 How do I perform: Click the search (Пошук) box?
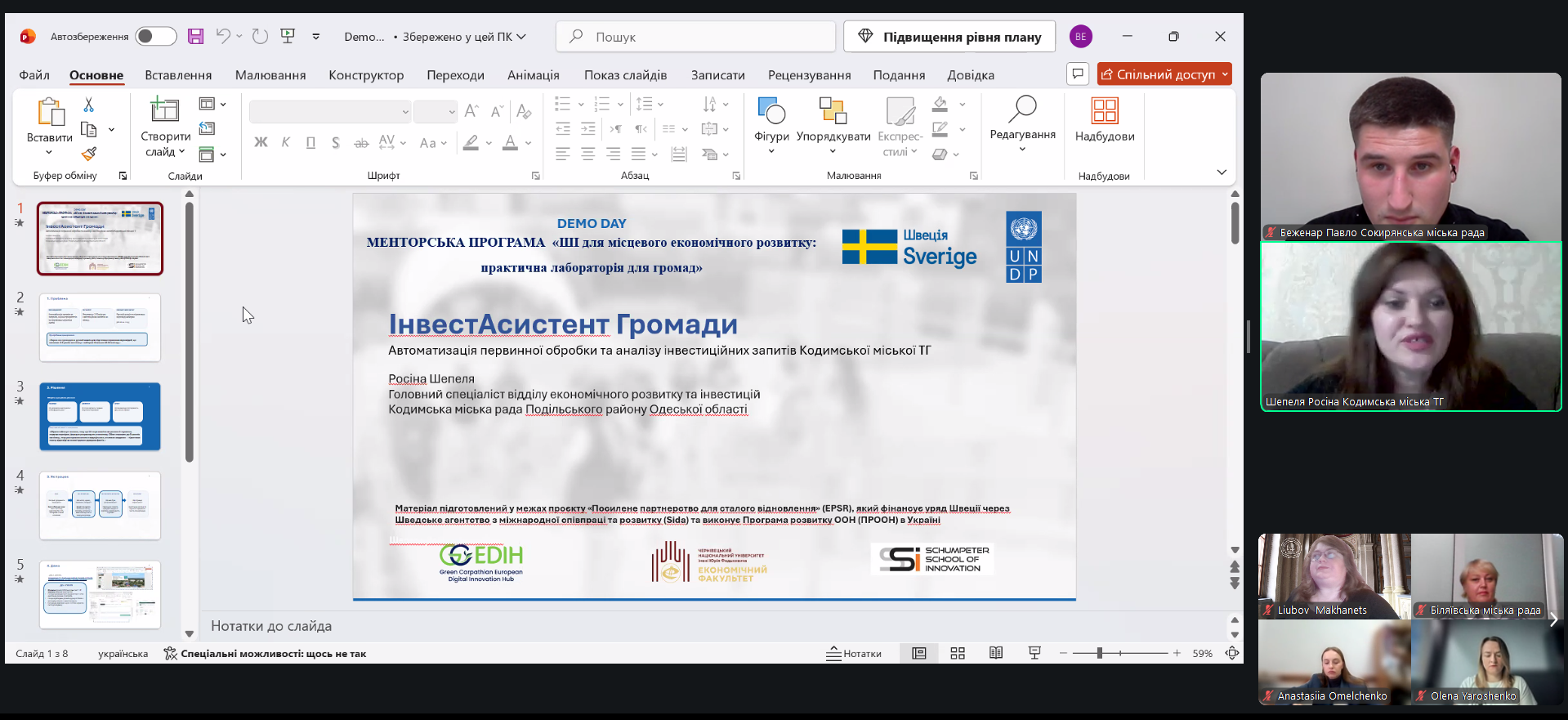coord(696,37)
